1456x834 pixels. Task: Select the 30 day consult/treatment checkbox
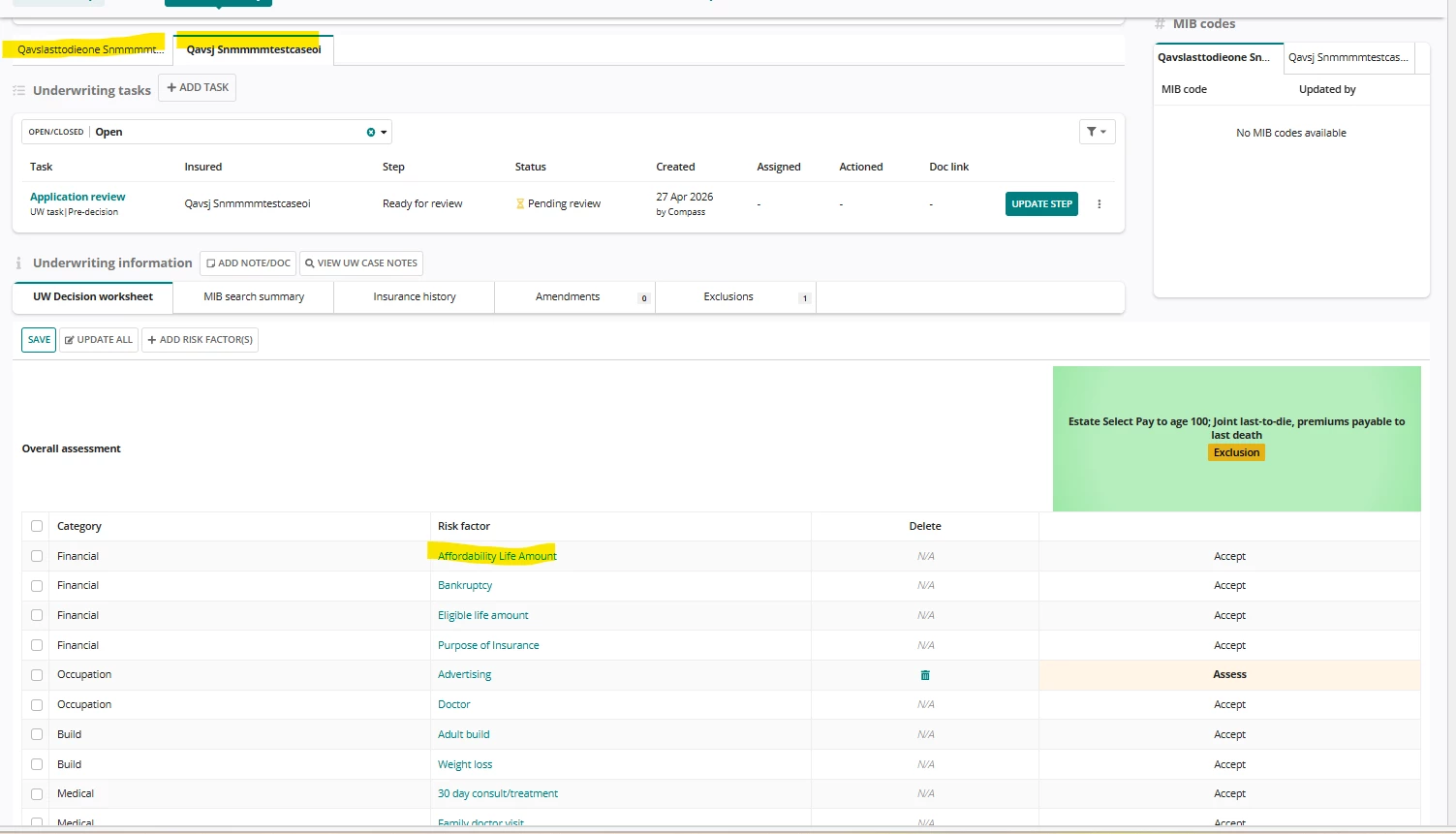pyautogui.click(x=37, y=794)
